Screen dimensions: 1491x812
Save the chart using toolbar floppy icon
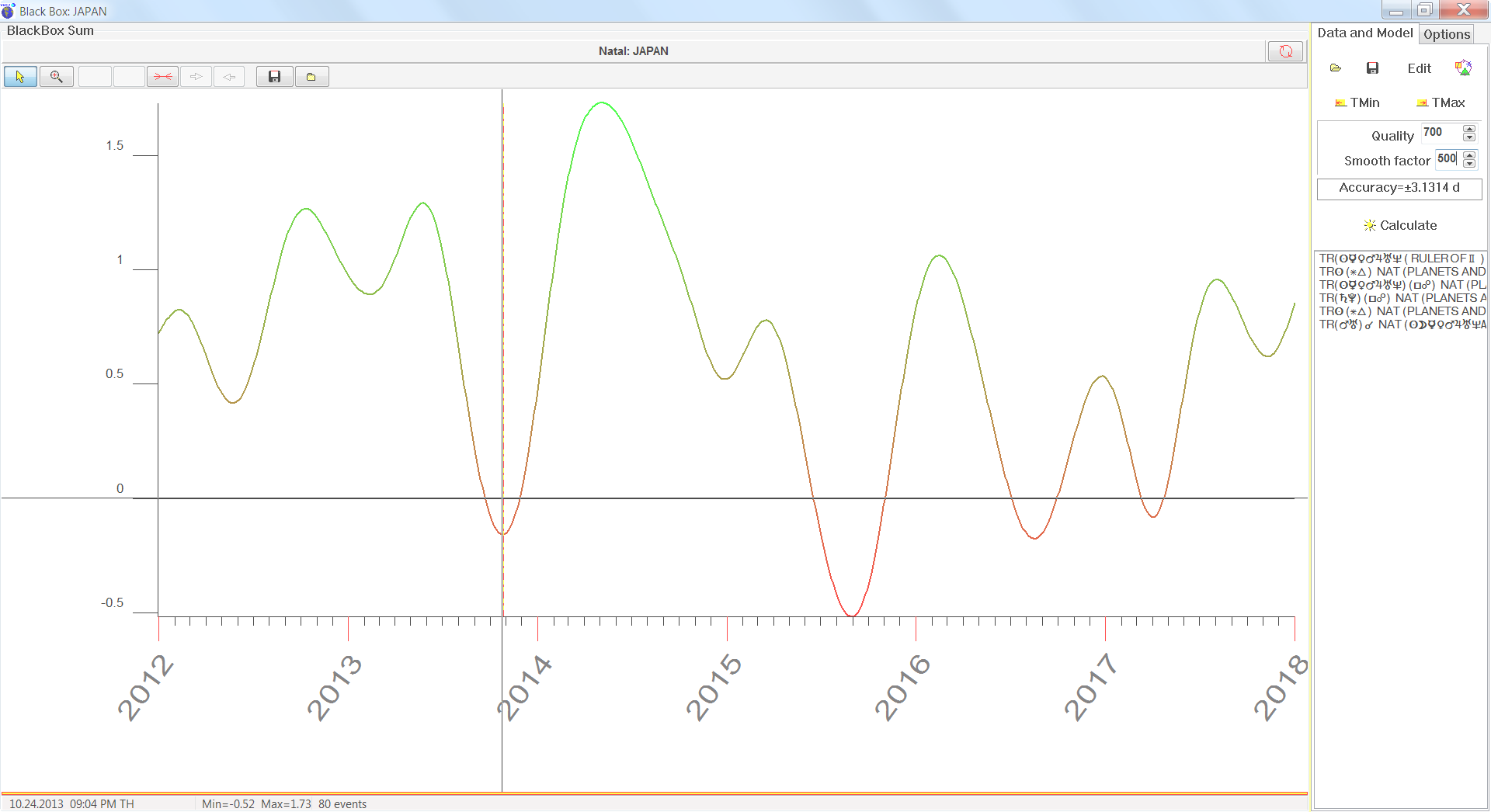tap(274, 77)
